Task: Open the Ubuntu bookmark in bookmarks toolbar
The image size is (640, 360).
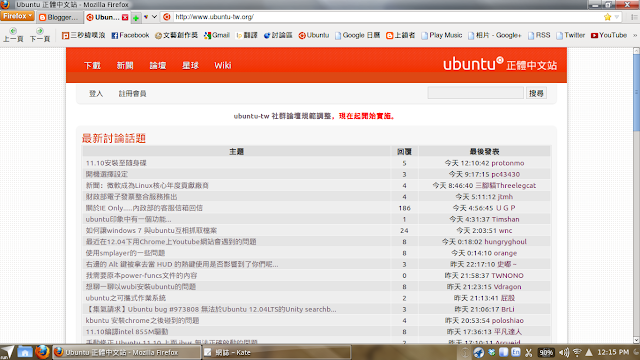Action: coord(313,36)
